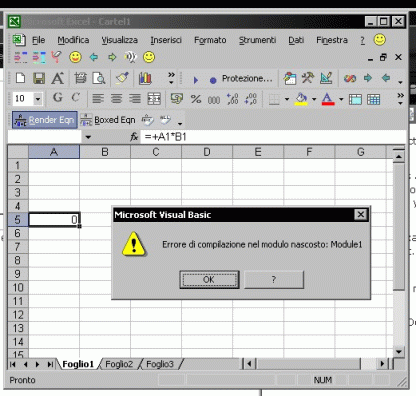Apply the Currency style icon

[x=177, y=99]
